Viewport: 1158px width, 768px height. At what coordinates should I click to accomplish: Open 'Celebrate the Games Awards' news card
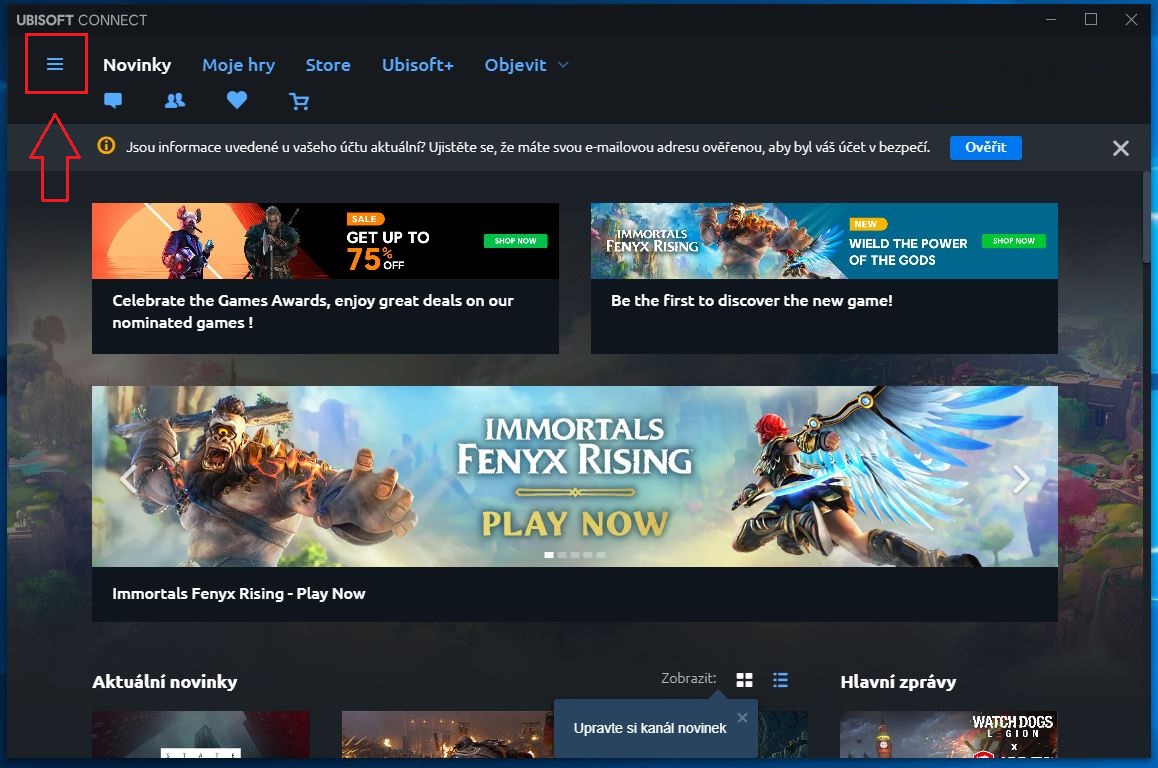[x=325, y=278]
